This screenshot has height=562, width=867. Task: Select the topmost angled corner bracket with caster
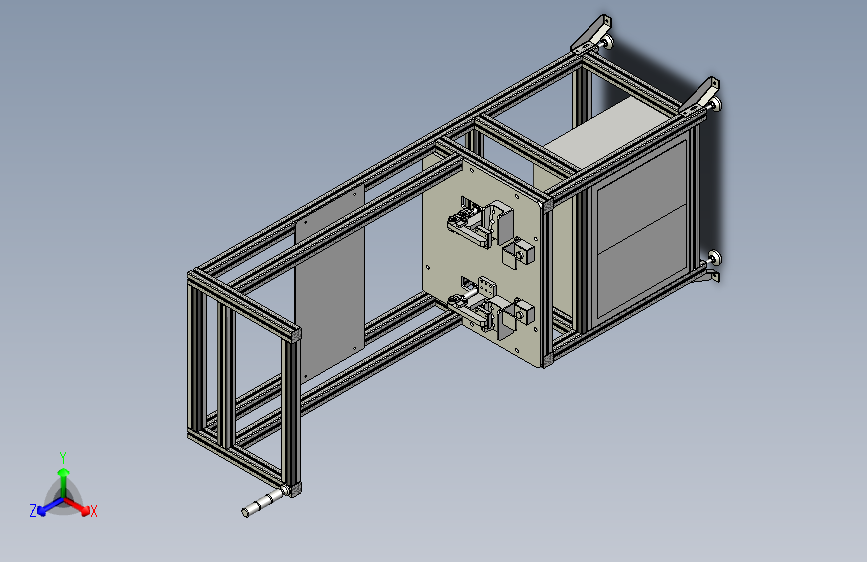pyautogui.click(x=593, y=33)
